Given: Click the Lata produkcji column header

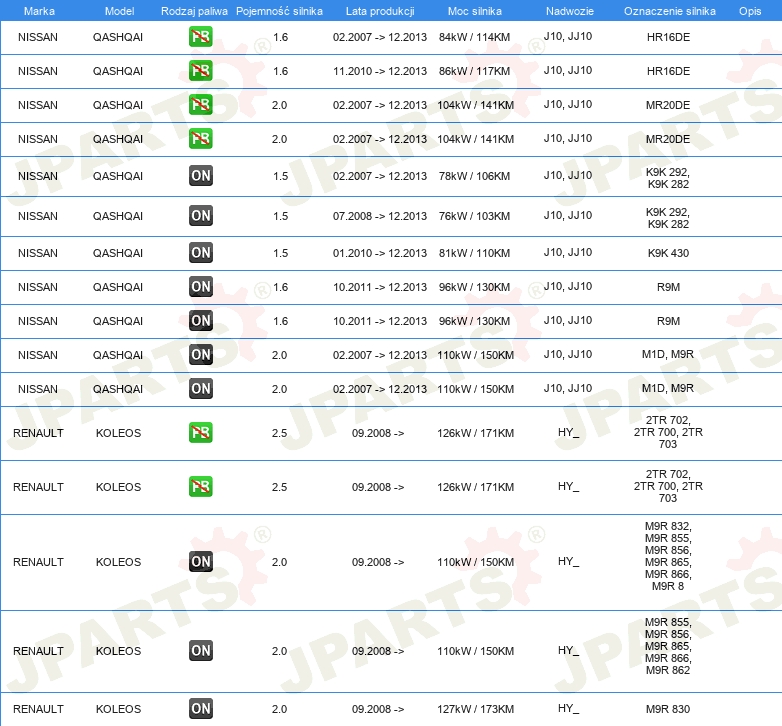Looking at the screenshot, I should tap(378, 10).
